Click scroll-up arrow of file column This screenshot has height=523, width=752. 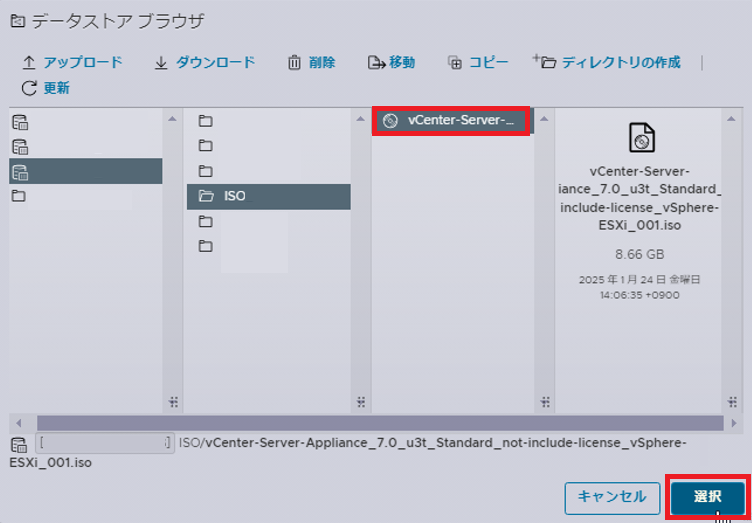coord(544,119)
